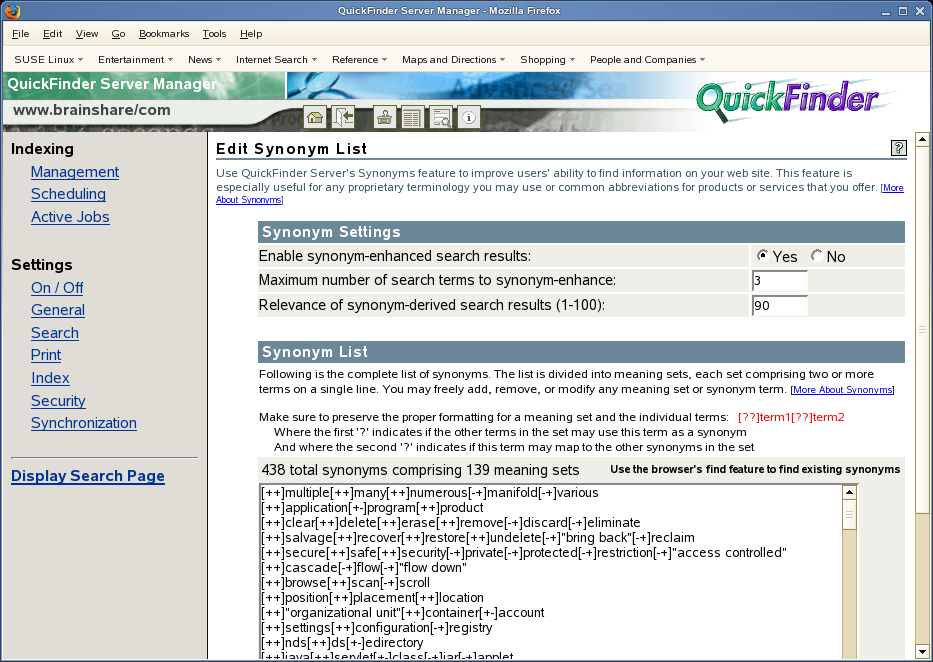This screenshot has height=662, width=933.
Task: Open Security settings link
Action: 58,401
